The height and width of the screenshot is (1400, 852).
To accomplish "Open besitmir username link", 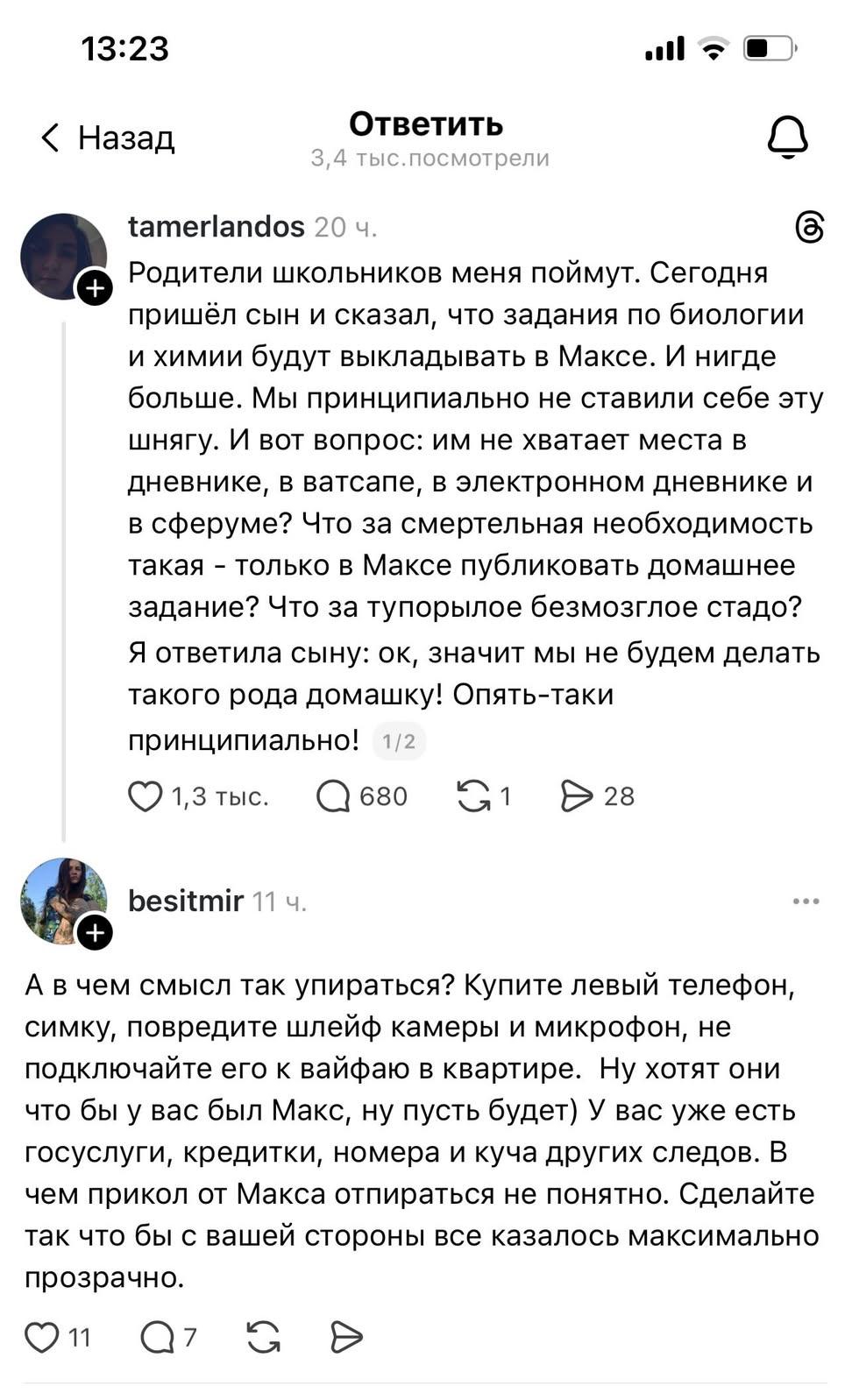I will click(186, 901).
